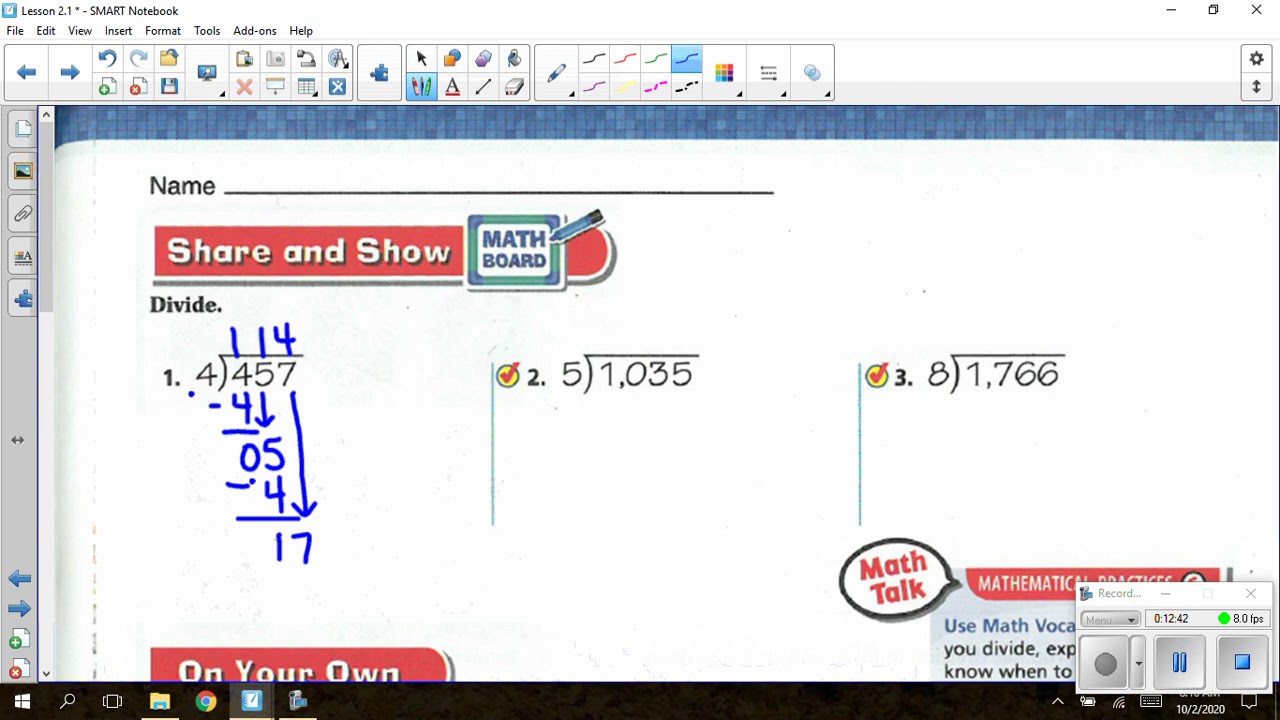Viewport: 1280px width, 720px height.
Task: Open toolbar settings gear
Action: click(x=1257, y=59)
